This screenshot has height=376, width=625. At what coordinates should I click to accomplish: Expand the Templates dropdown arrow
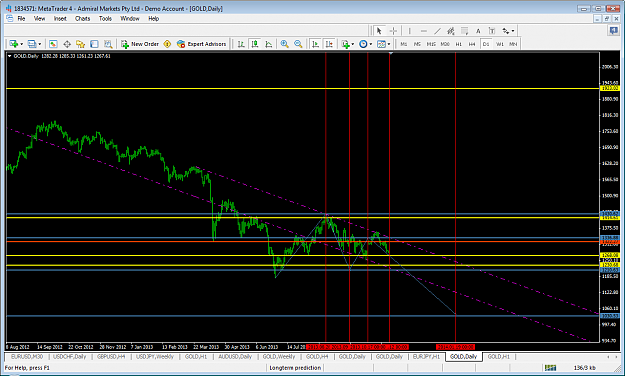[x=389, y=44]
